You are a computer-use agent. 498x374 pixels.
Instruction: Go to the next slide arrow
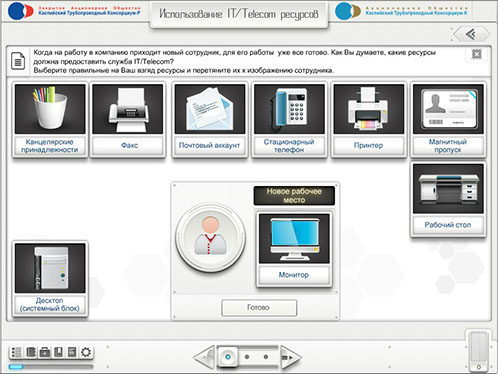(x=291, y=357)
